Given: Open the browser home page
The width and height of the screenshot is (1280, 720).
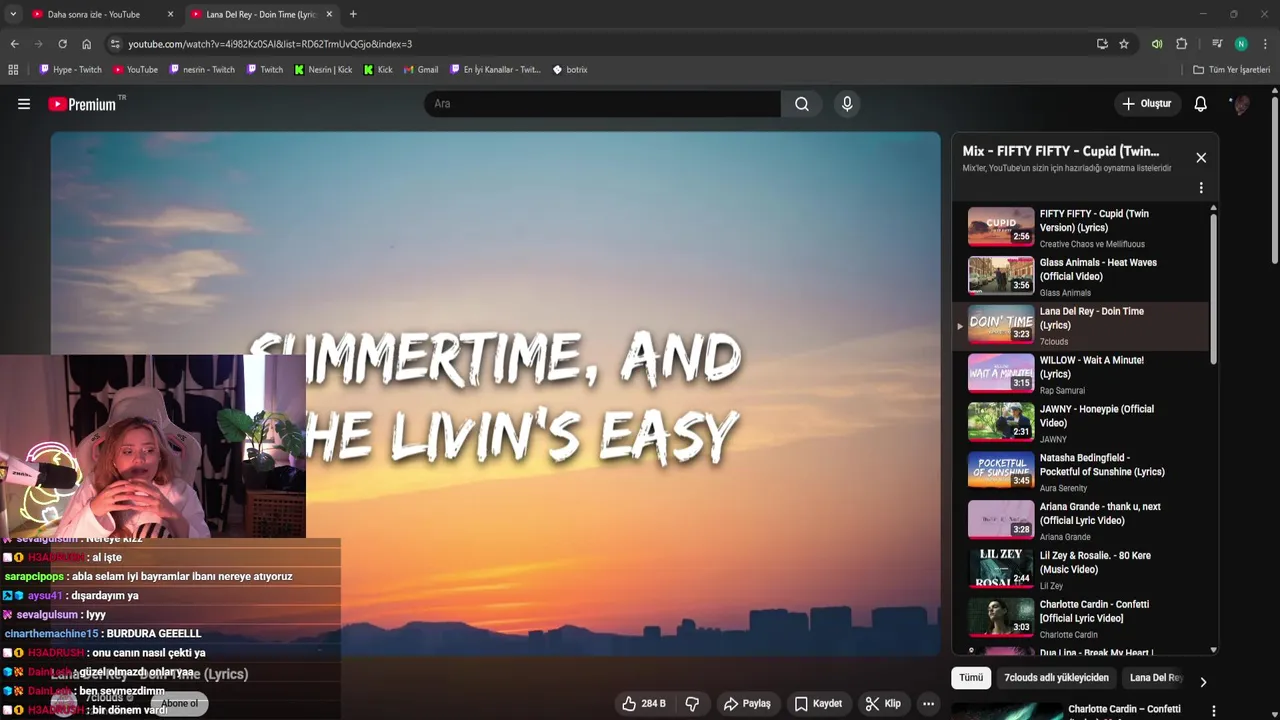Looking at the screenshot, I should pyautogui.click(x=87, y=44).
